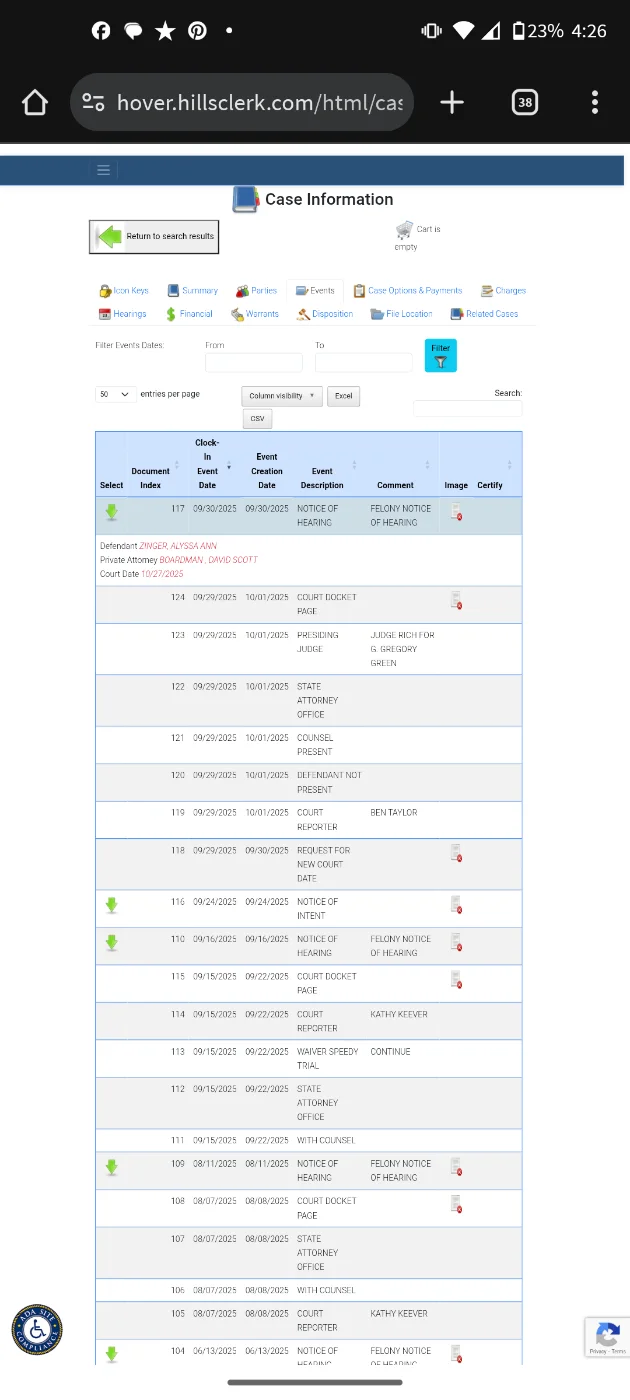This screenshot has width=630, height=1400.
Task: Click the blue Filter funnel button
Action: pos(440,356)
